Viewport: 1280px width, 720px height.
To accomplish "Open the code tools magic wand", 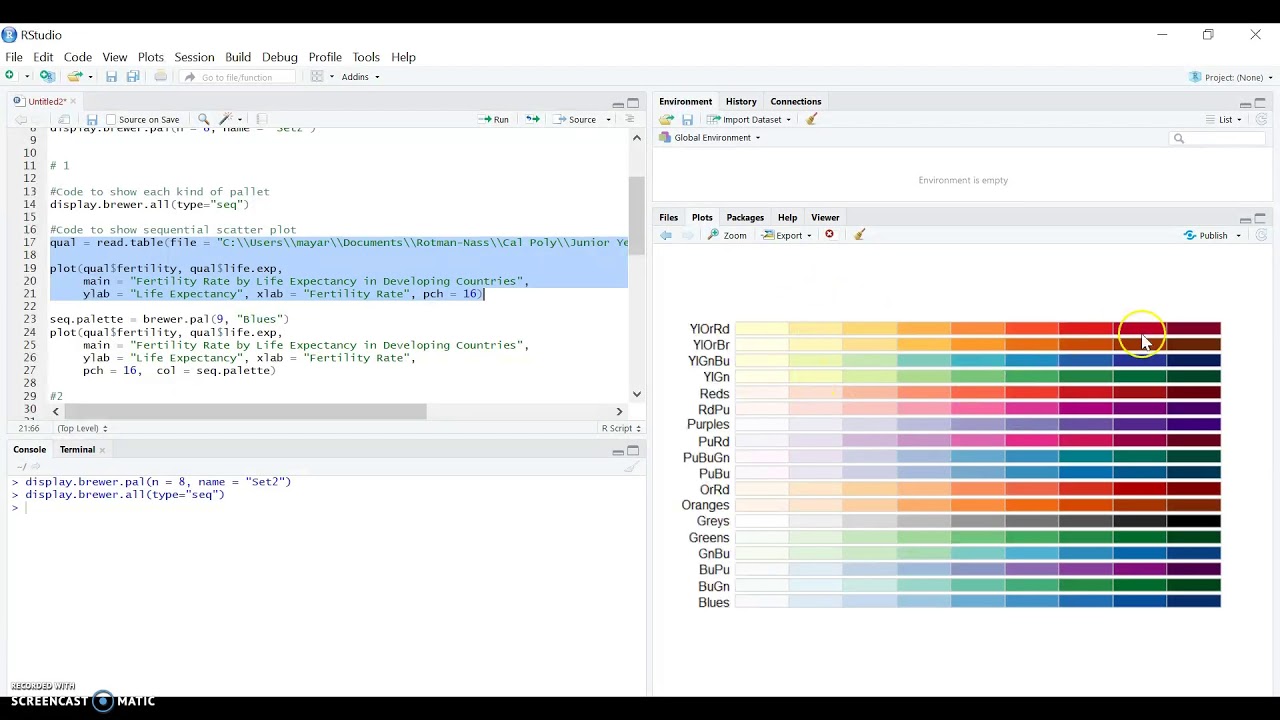I will click(226, 119).
